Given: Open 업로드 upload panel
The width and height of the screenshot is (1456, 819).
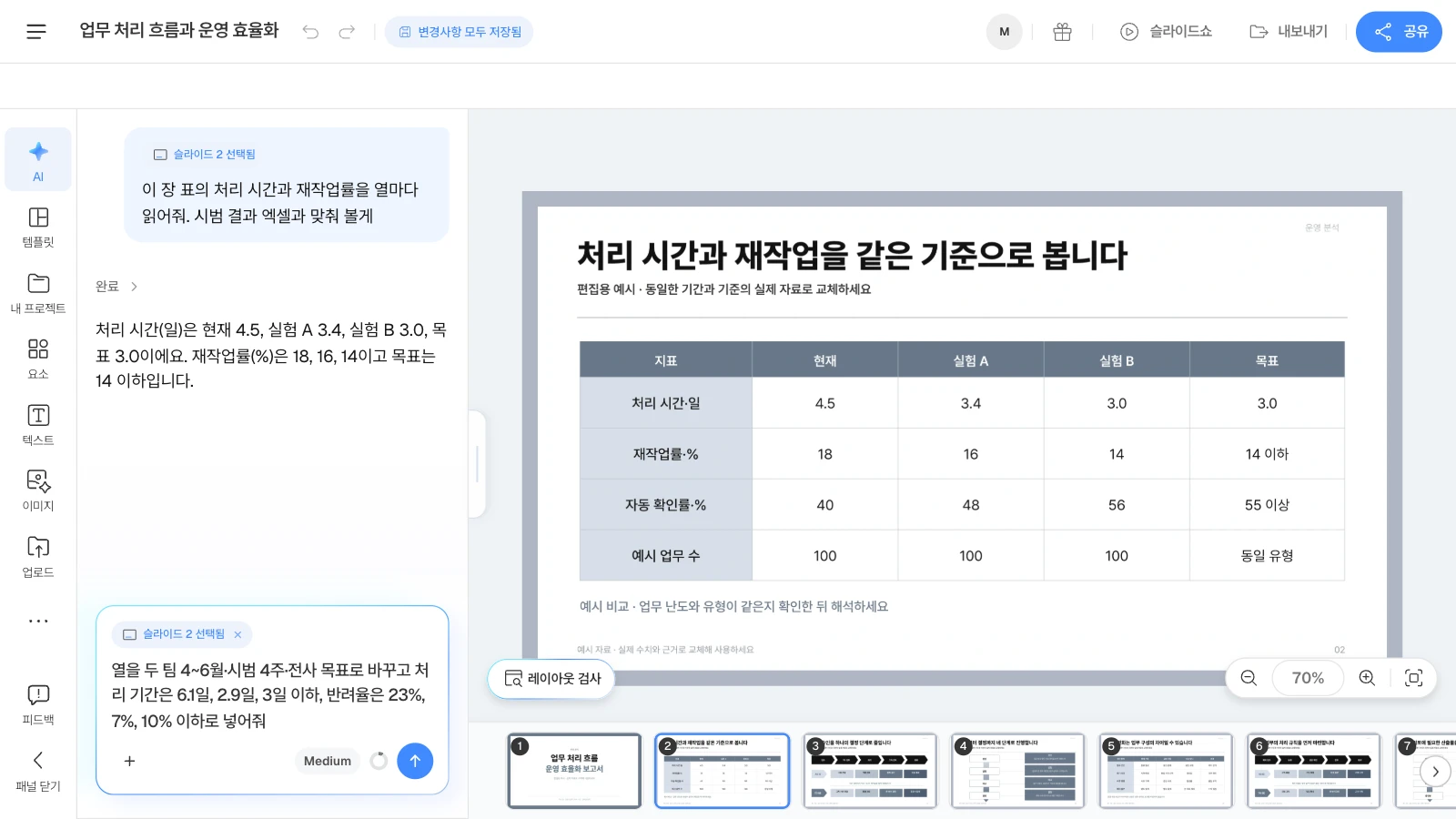Looking at the screenshot, I should click(x=38, y=557).
